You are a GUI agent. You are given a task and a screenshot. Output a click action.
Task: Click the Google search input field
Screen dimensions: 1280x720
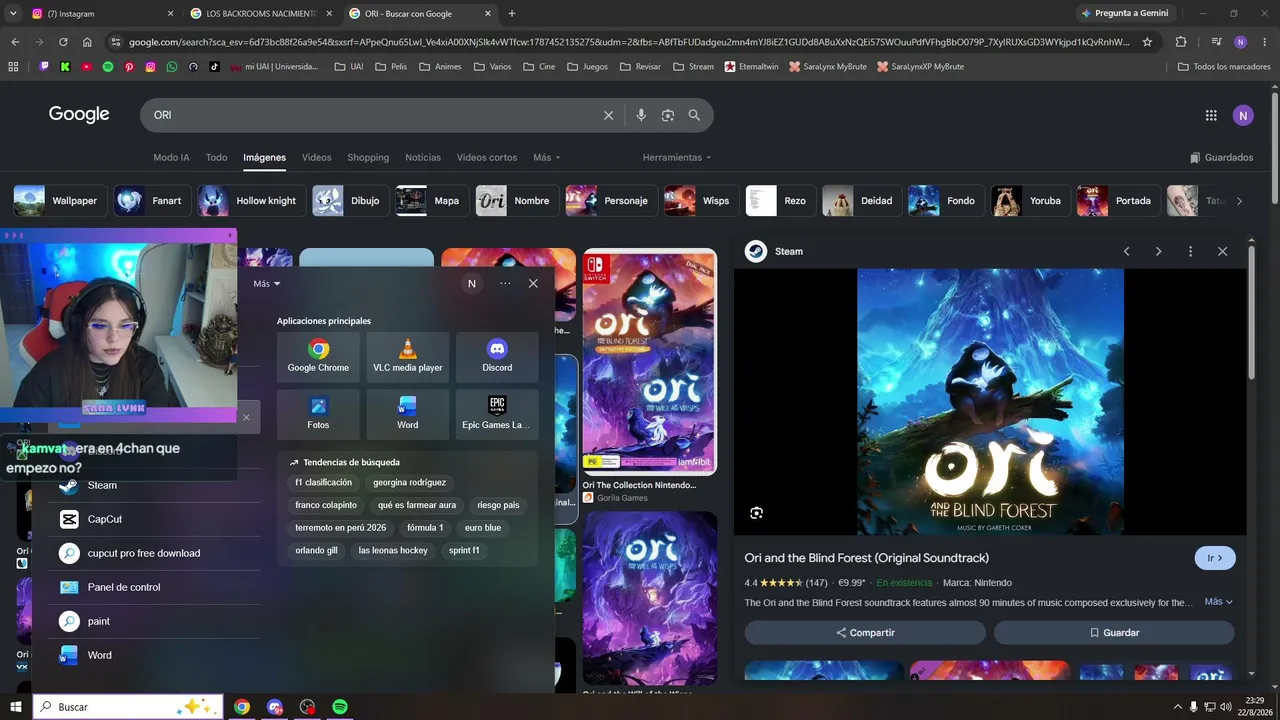375,115
